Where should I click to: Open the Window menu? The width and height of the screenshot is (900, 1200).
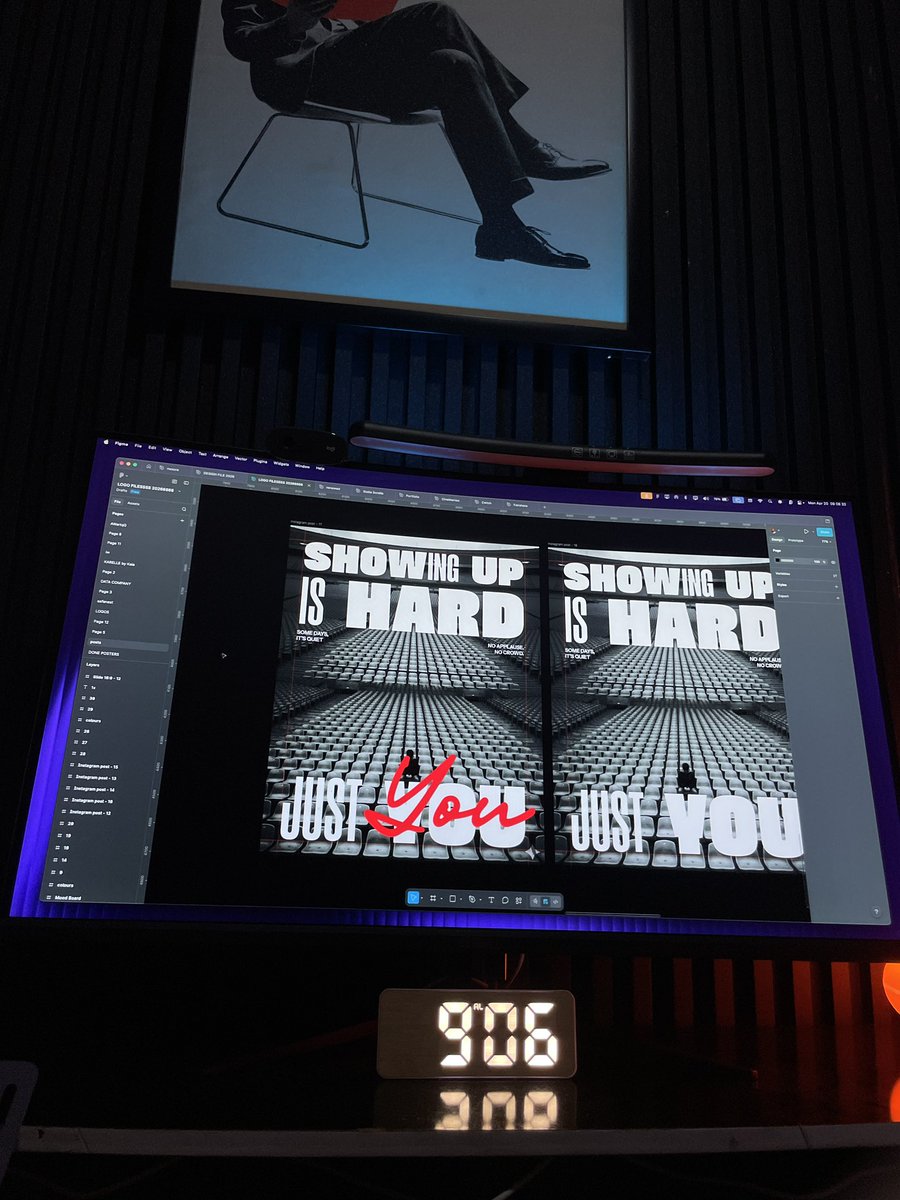coord(302,466)
